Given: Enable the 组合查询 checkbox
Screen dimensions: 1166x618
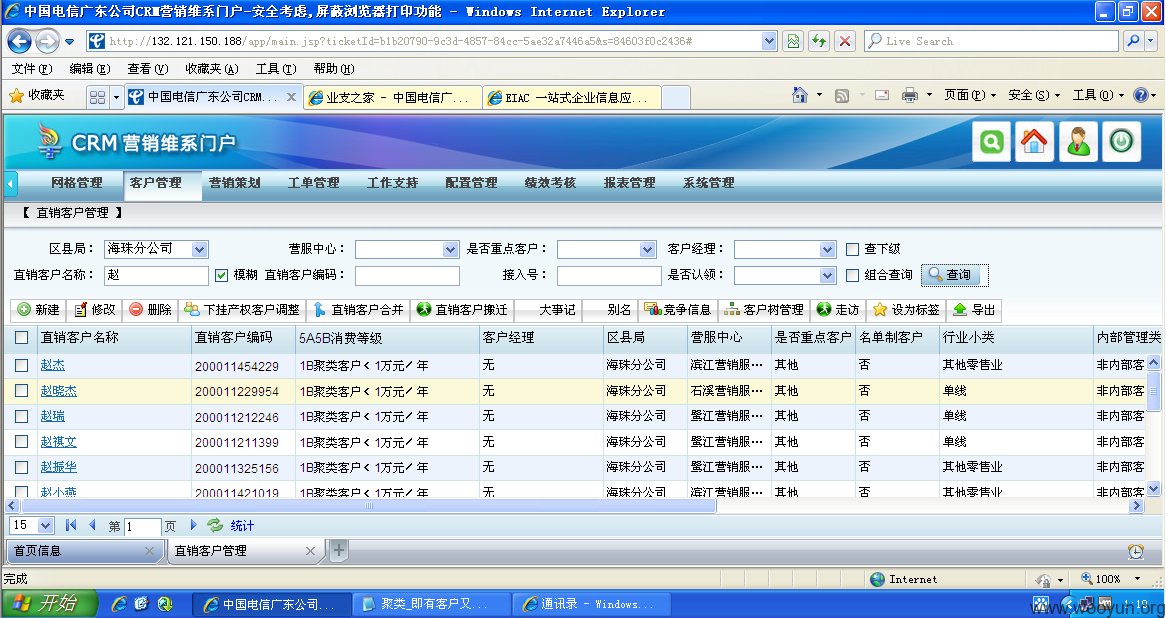Looking at the screenshot, I should 852,275.
